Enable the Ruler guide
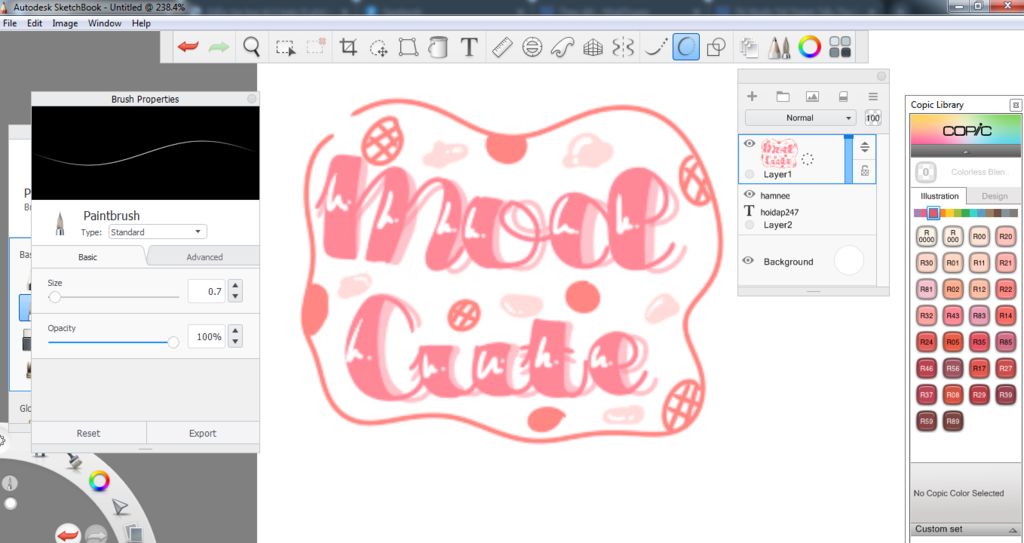1024x543 pixels. click(x=502, y=47)
